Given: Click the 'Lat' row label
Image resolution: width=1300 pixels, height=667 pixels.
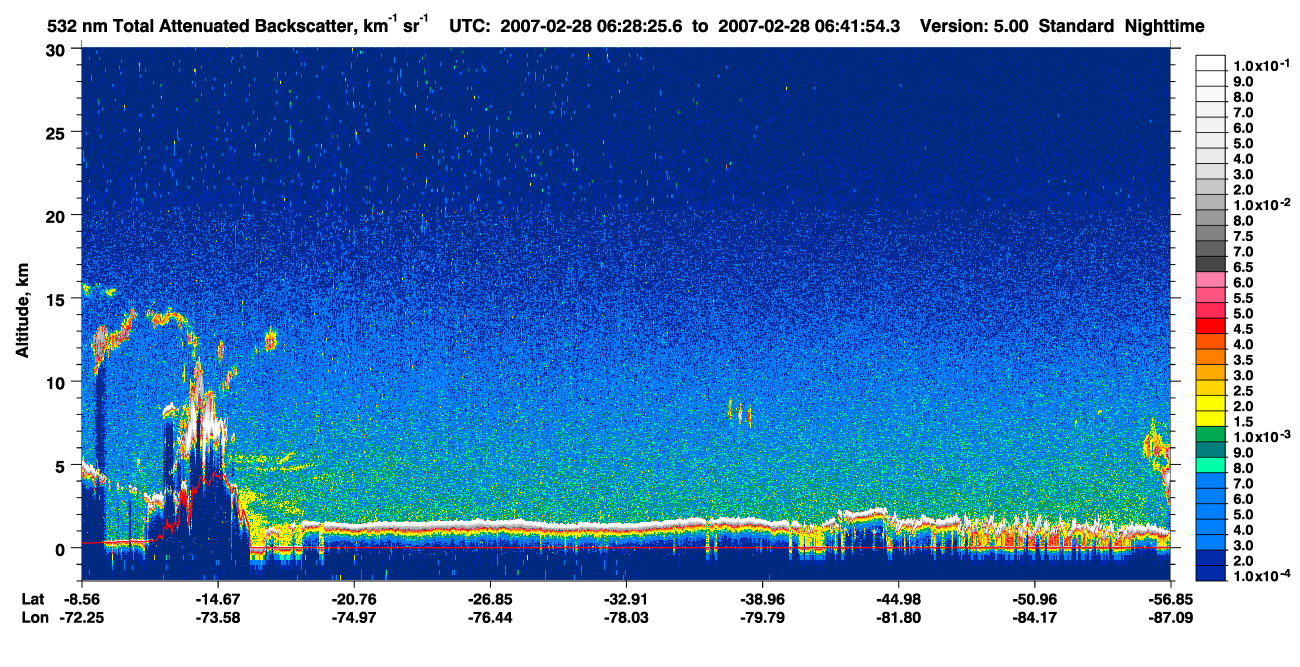Looking at the screenshot, I should click(32, 599).
